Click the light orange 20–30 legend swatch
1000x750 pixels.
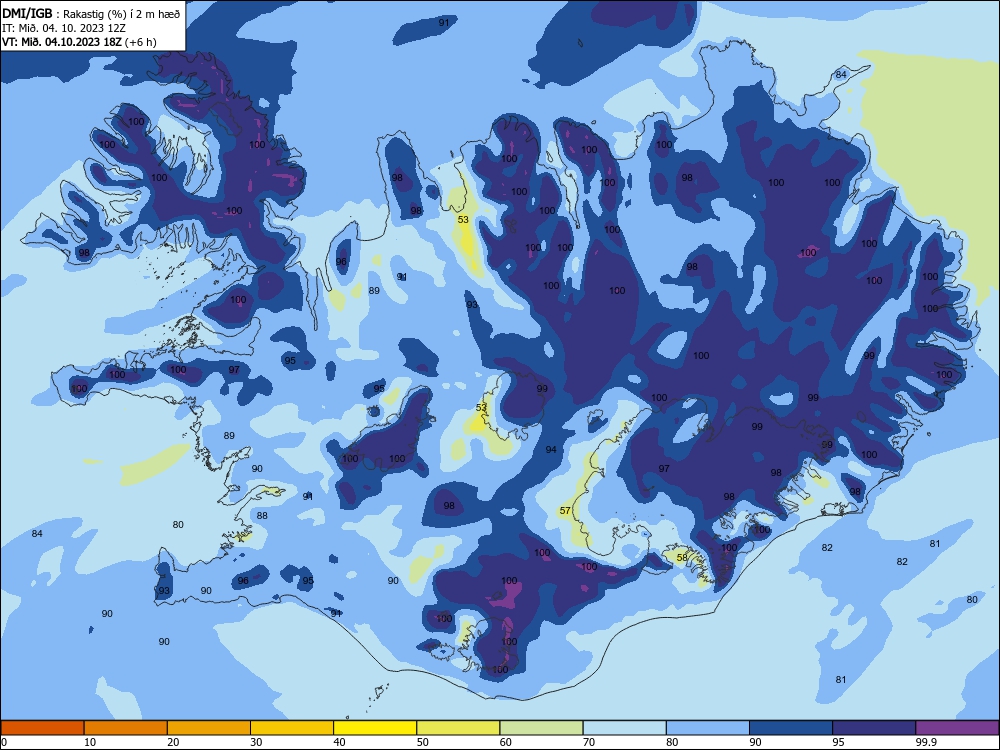pyautogui.click(x=209, y=728)
